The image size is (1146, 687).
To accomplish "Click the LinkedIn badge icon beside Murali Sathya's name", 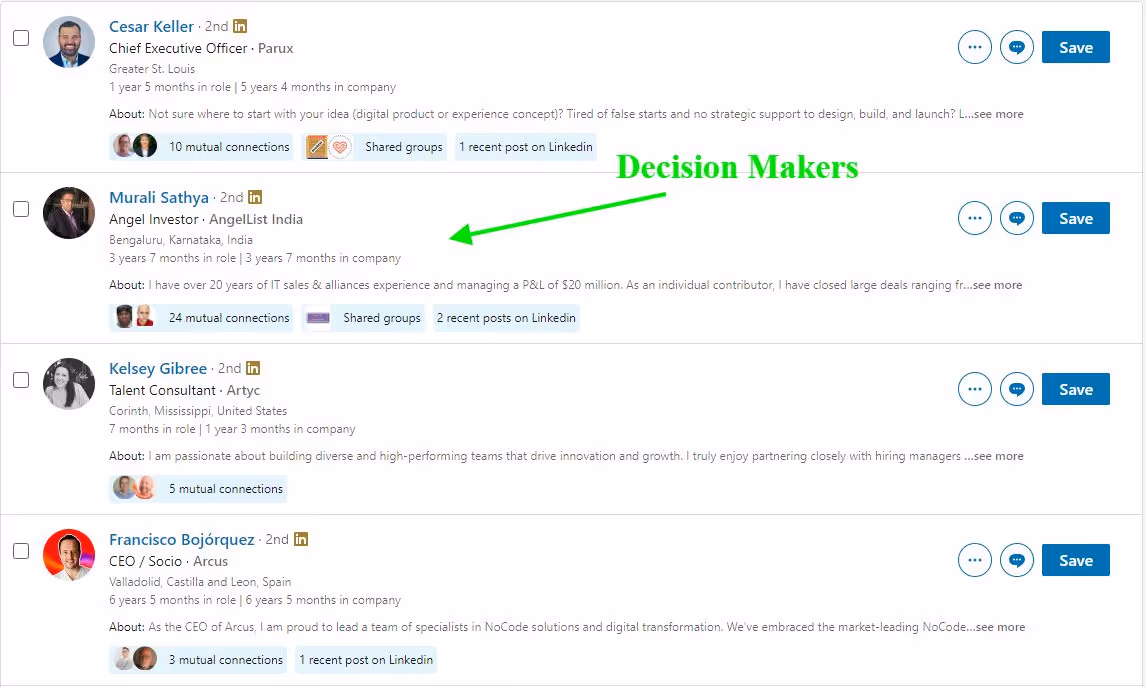I will 255,197.
